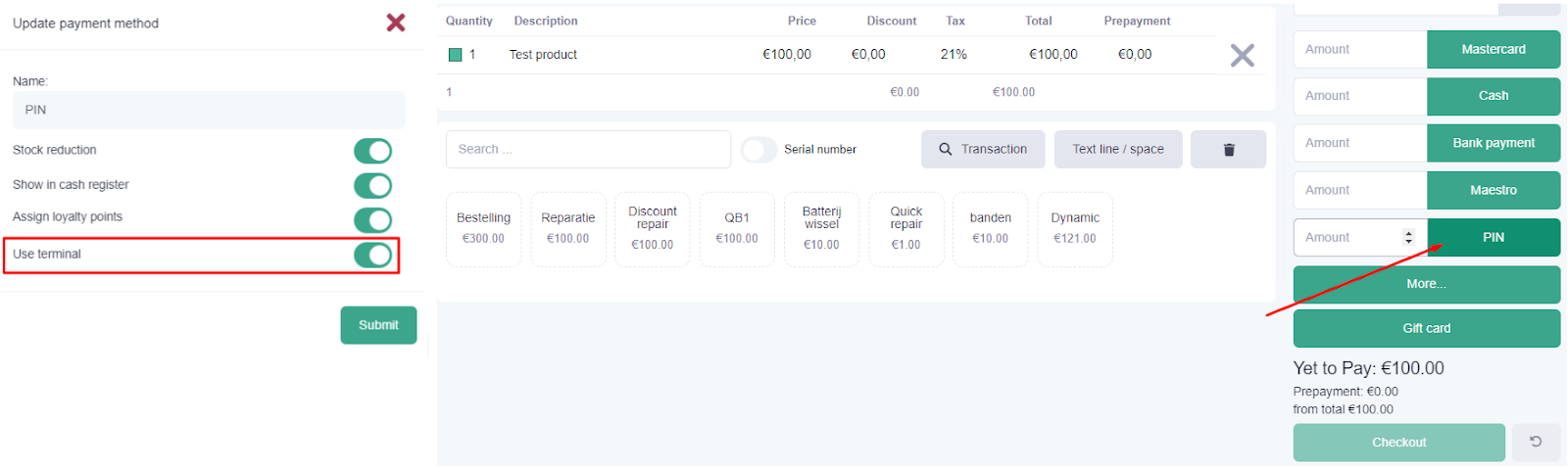Viewport: 1568px width, 468px height.
Task: Disable the Stock reduction toggle
Action: coord(372,151)
